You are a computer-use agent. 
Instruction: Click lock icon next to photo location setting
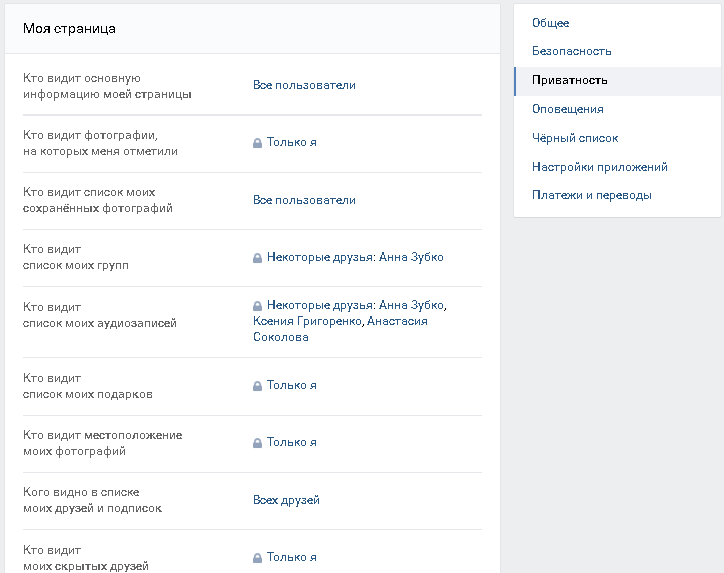pos(257,443)
